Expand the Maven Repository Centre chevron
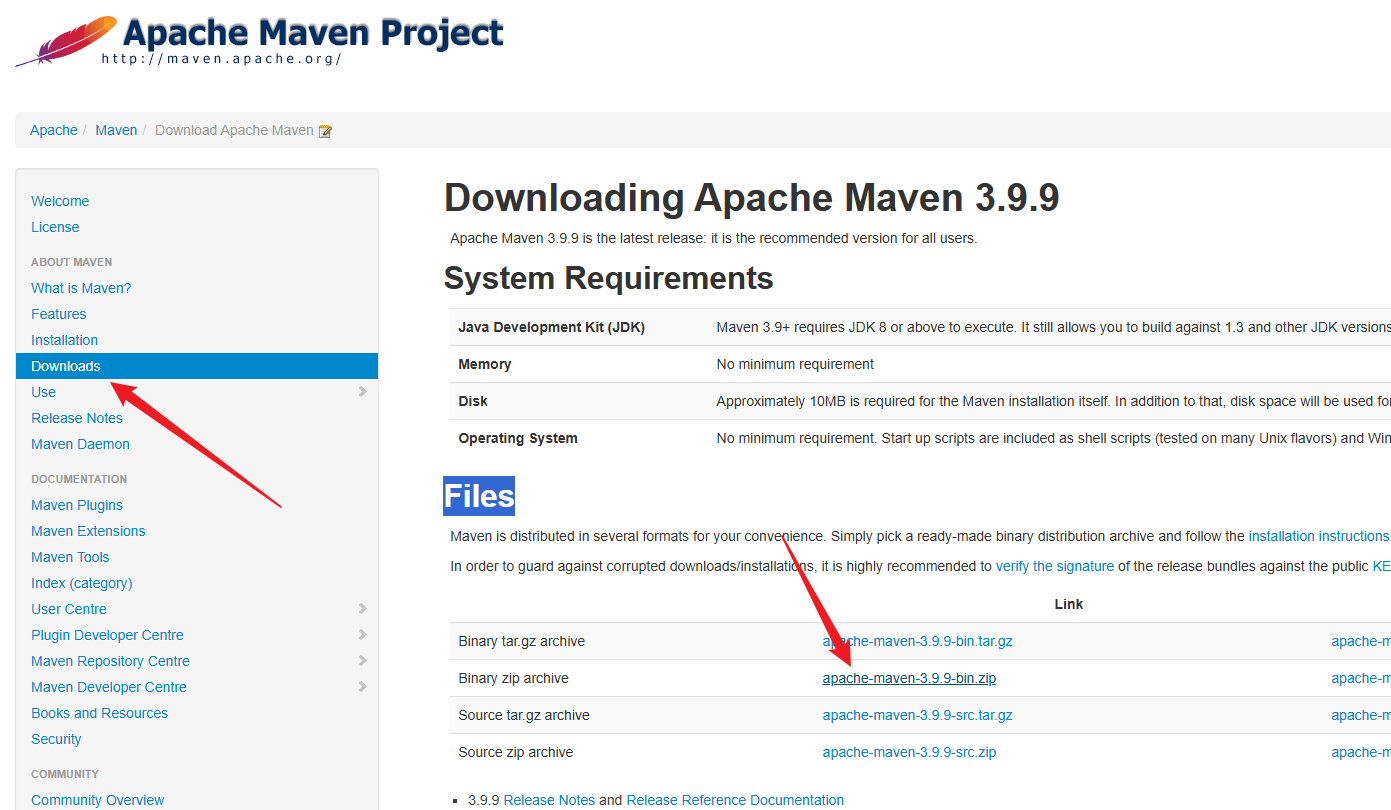 362,660
